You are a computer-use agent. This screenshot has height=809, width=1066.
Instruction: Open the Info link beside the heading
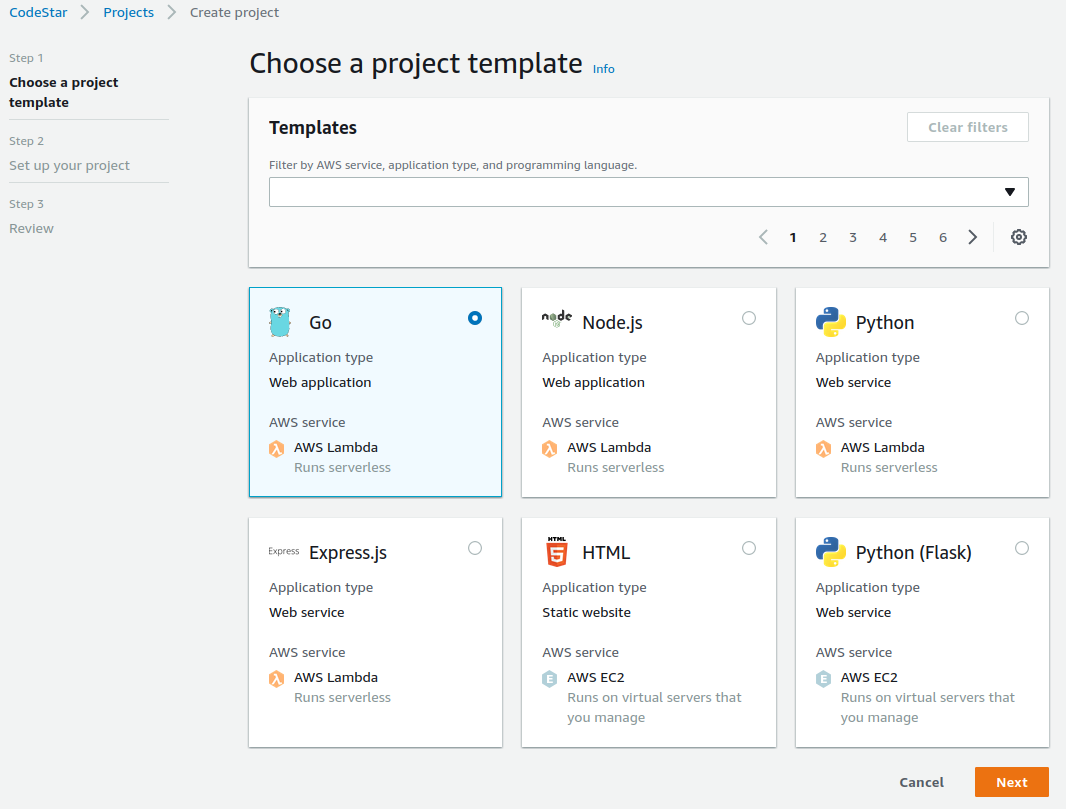pyautogui.click(x=604, y=69)
